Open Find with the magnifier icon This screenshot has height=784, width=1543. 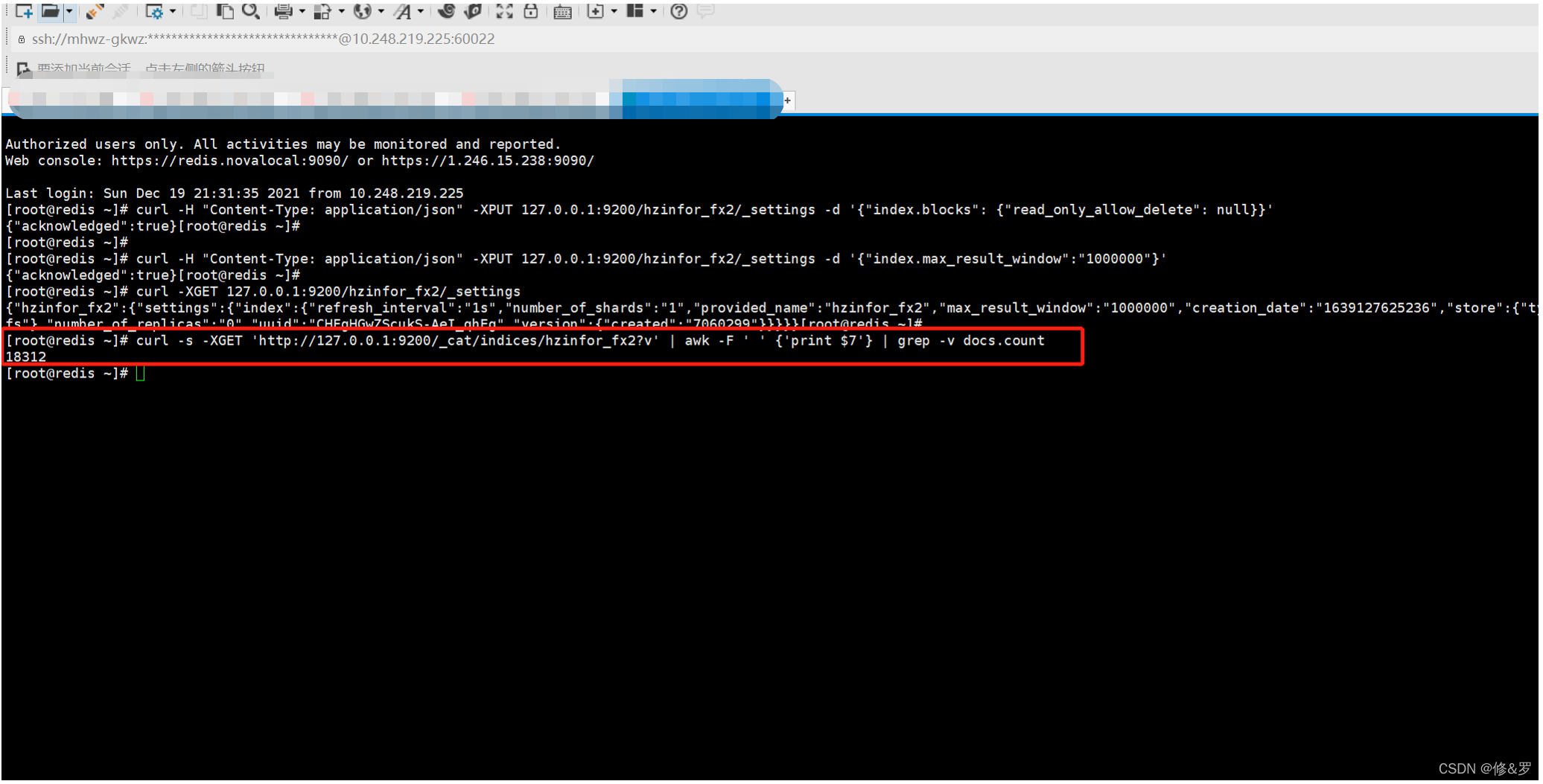pyautogui.click(x=251, y=11)
